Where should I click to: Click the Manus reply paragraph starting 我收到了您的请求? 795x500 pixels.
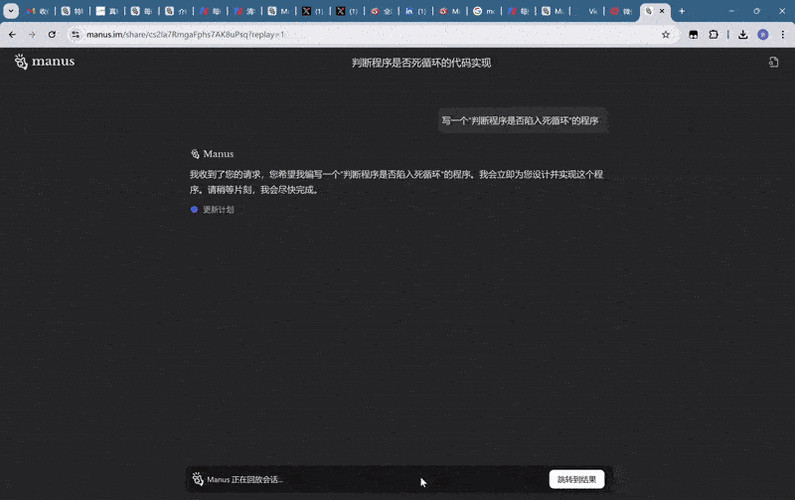pyautogui.click(x=396, y=182)
